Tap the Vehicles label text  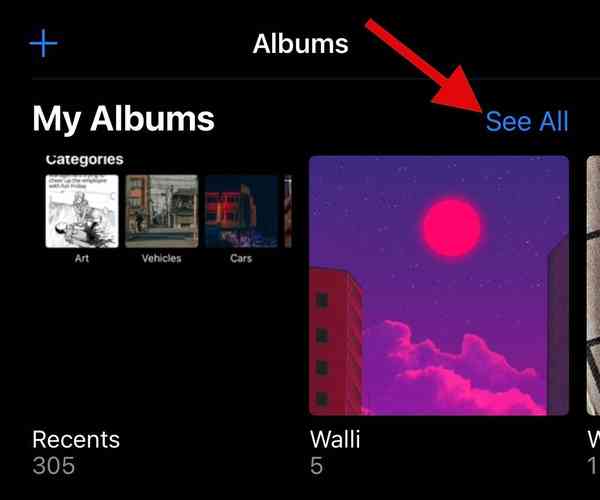(x=161, y=259)
